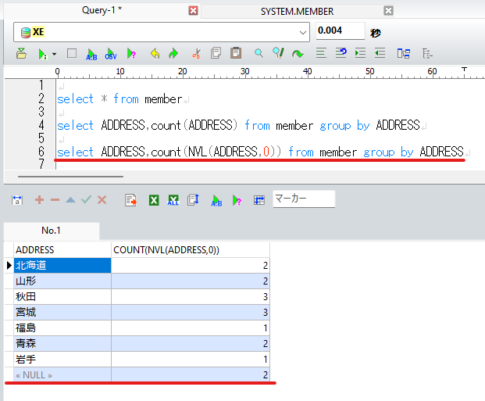Click the export ALL to Excel icon
The image size is (485, 401).
coord(173,200)
